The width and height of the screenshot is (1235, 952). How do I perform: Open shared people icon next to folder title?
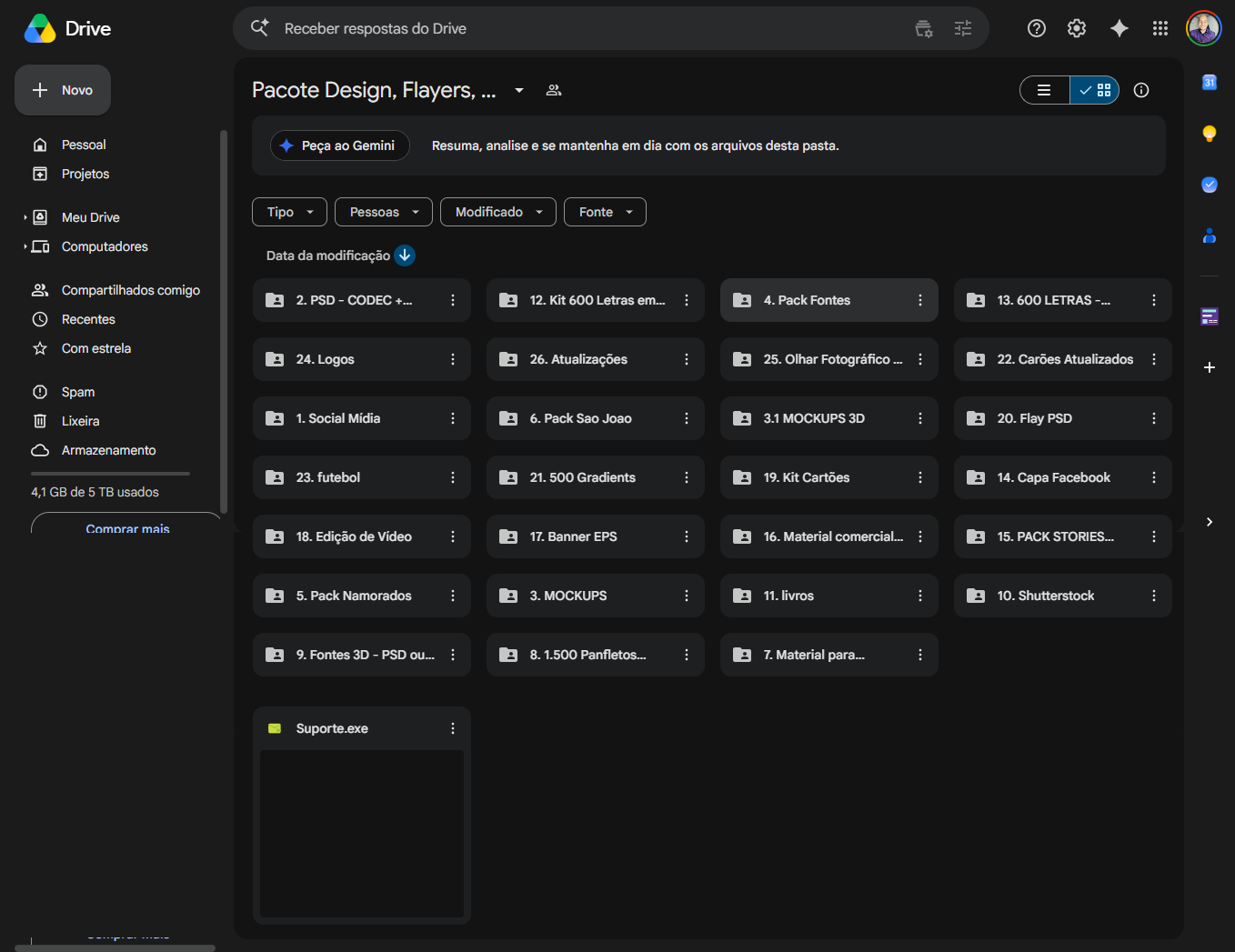point(553,90)
